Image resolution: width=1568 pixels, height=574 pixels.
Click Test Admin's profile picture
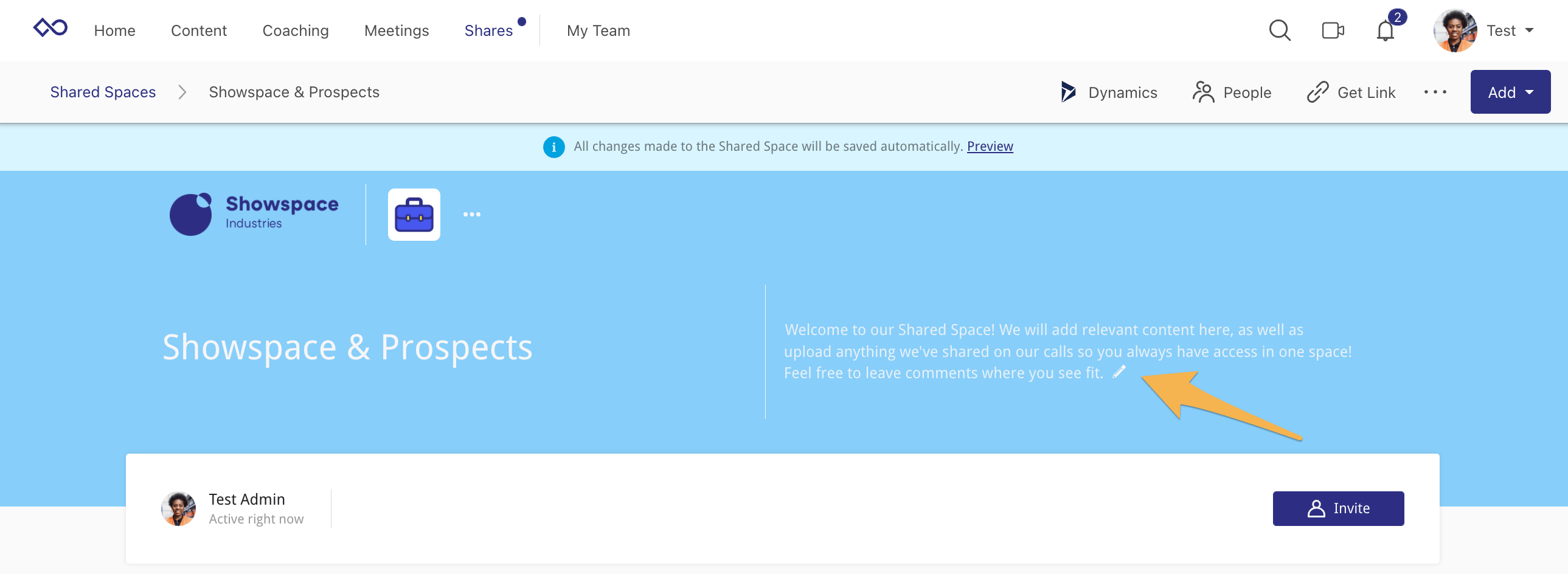[178, 508]
